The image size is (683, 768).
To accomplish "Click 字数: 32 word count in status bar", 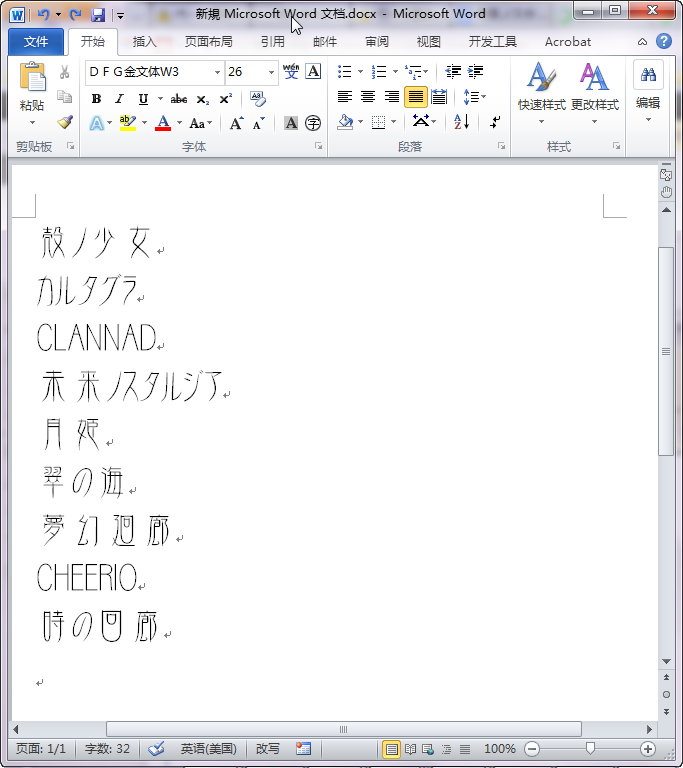I will (x=107, y=748).
